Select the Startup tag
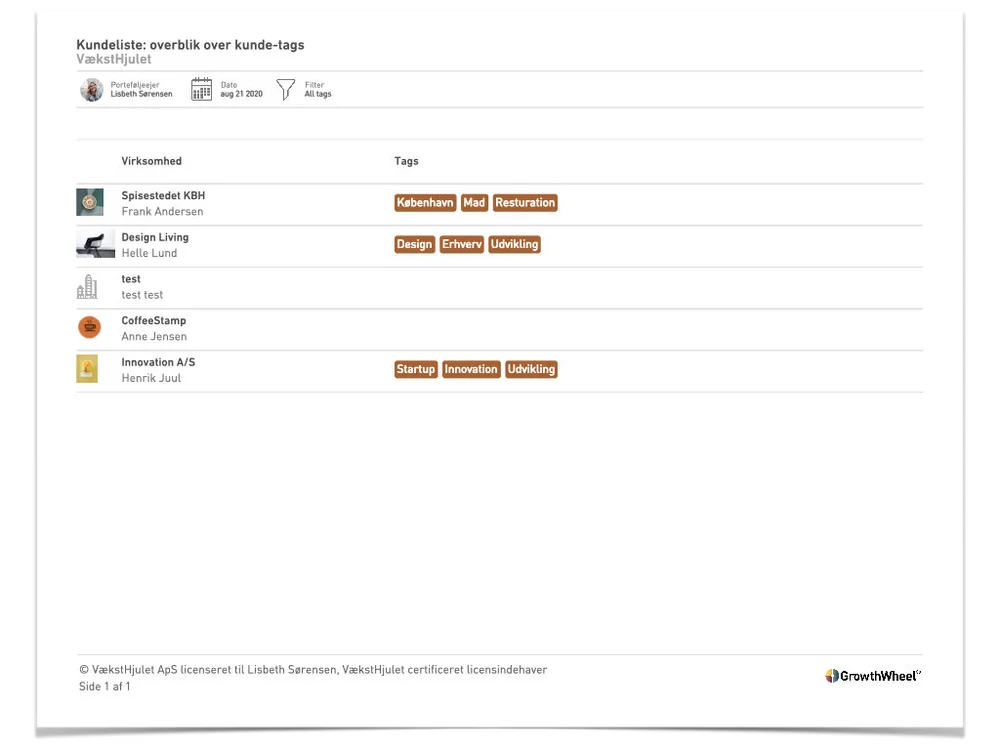 click(x=416, y=369)
